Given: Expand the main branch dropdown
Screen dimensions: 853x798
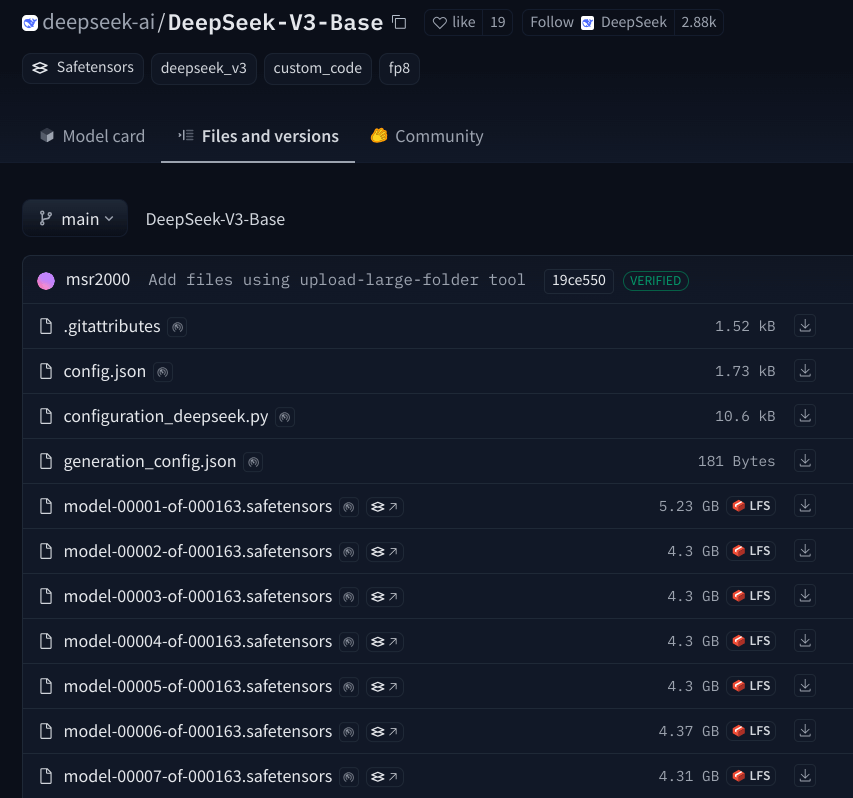Looking at the screenshot, I should (75, 219).
